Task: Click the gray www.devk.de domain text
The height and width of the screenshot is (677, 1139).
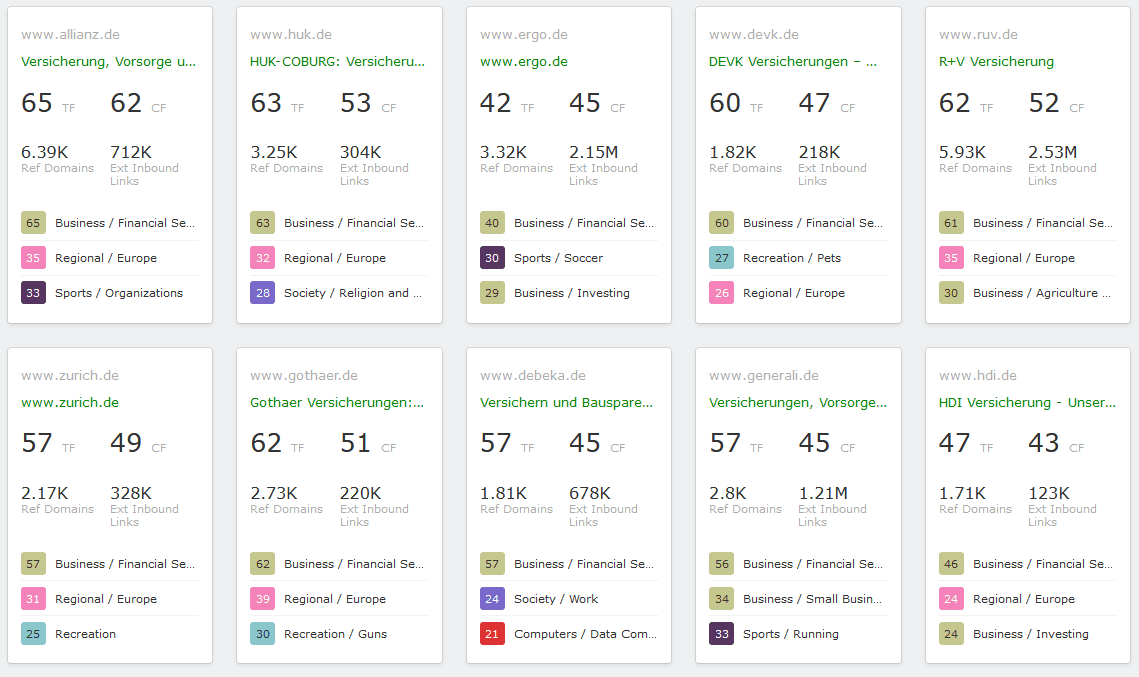Action: [754, 34]
